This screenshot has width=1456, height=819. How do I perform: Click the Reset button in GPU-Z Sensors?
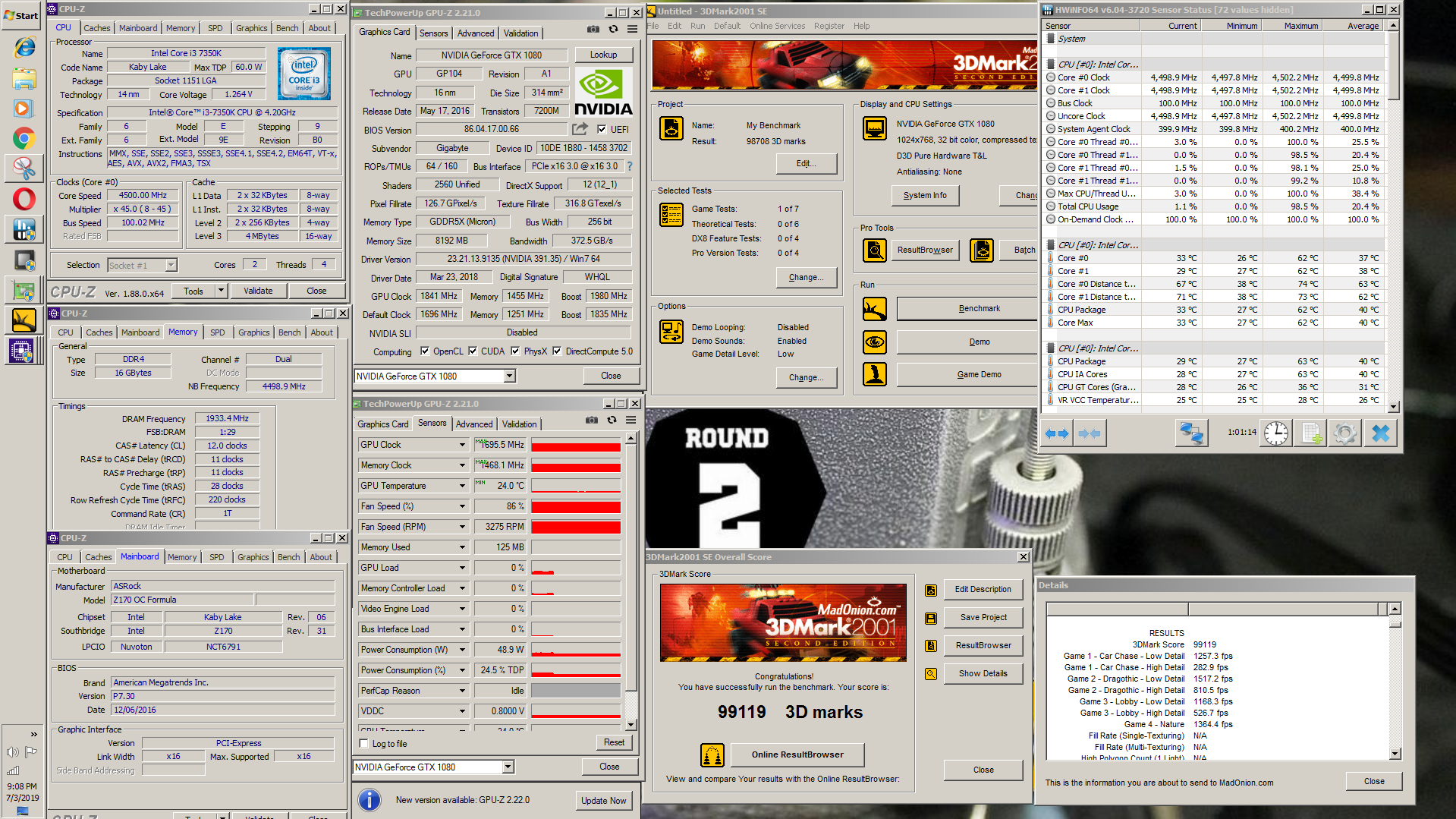pyautogui.click(x=615, y=742)
